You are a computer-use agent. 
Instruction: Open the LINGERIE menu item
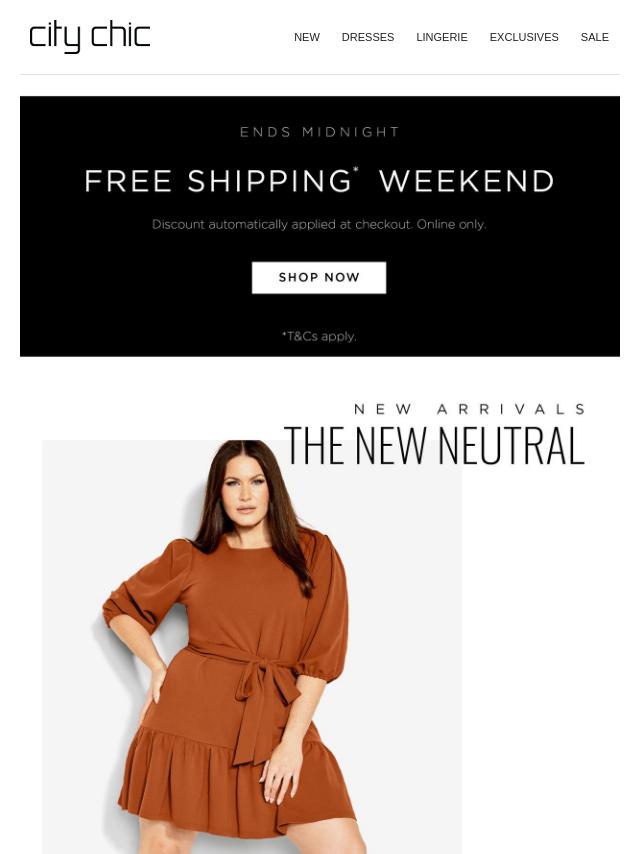click(442, 37)
